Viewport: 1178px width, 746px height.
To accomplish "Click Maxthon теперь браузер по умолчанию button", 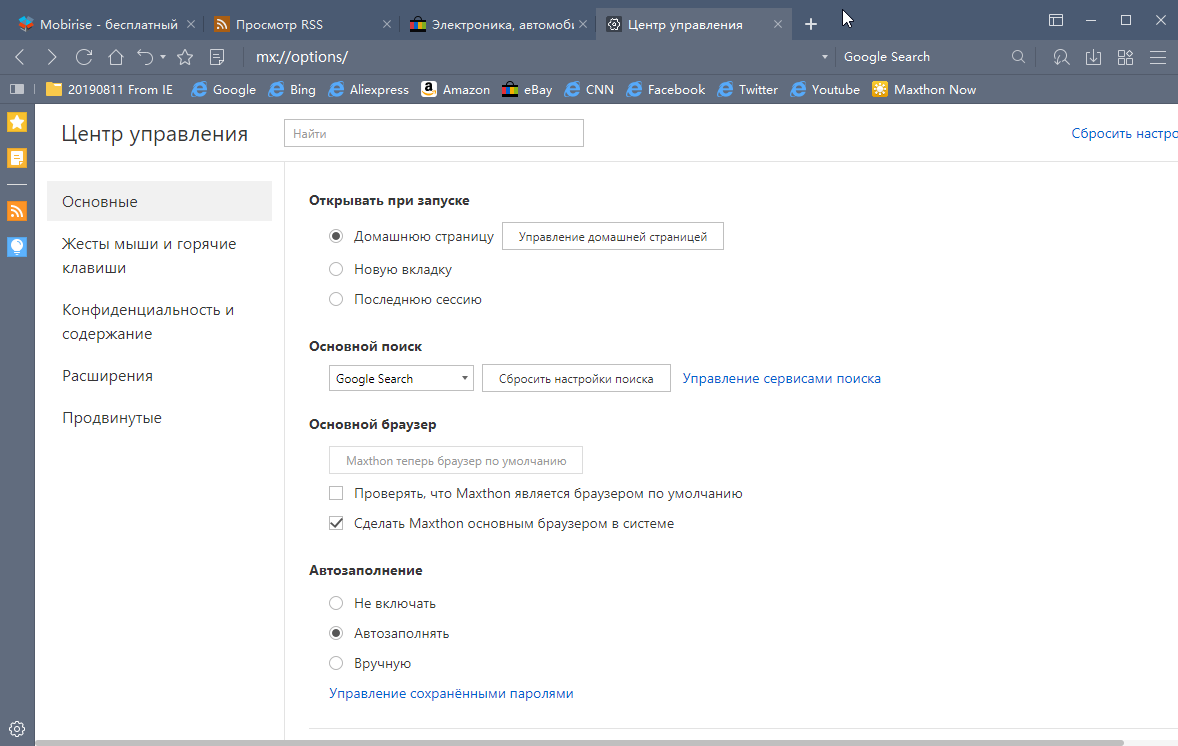I will point(456,461).
